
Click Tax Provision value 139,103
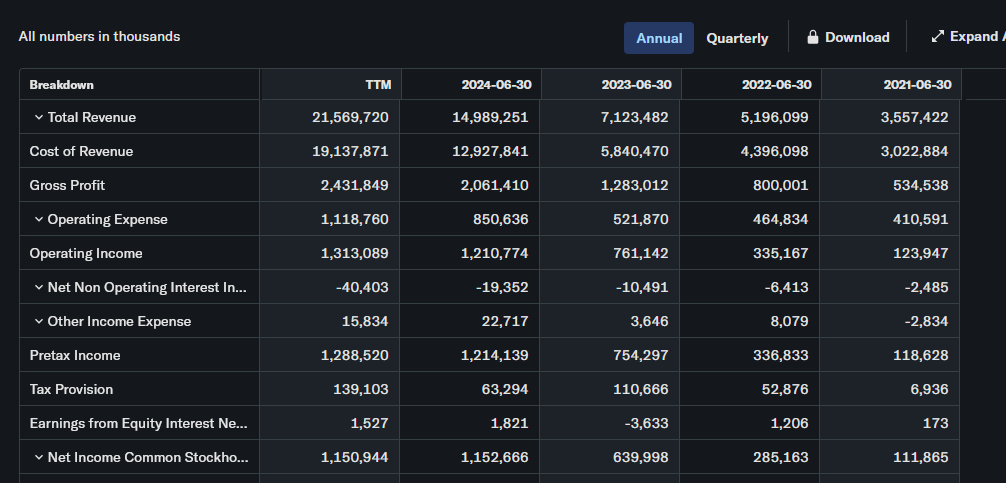(361, 389)
